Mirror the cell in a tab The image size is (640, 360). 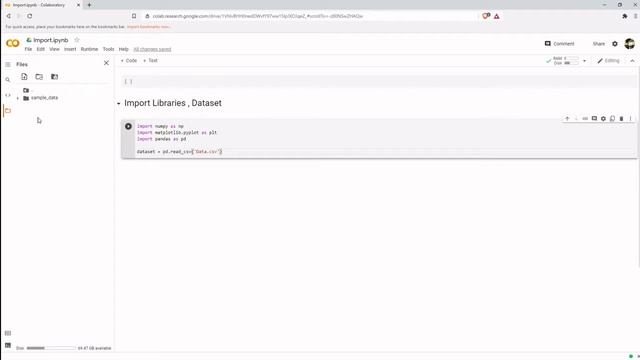coord(612,119)
